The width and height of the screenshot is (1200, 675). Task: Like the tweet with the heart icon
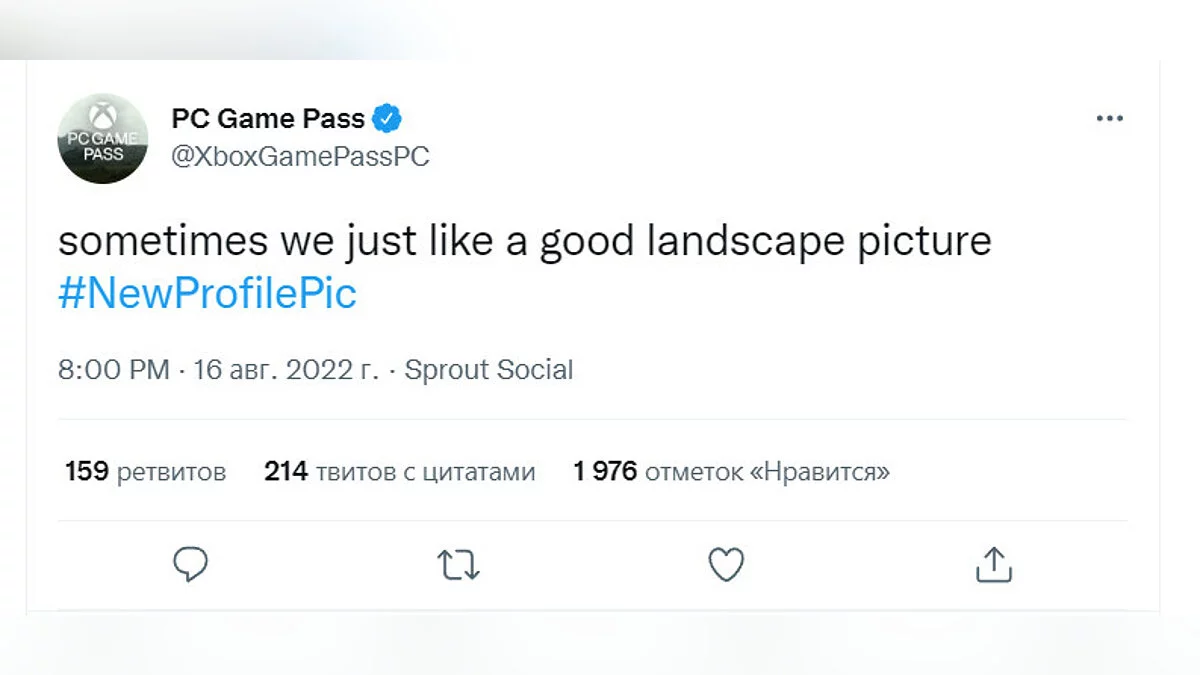pos(726,565)
